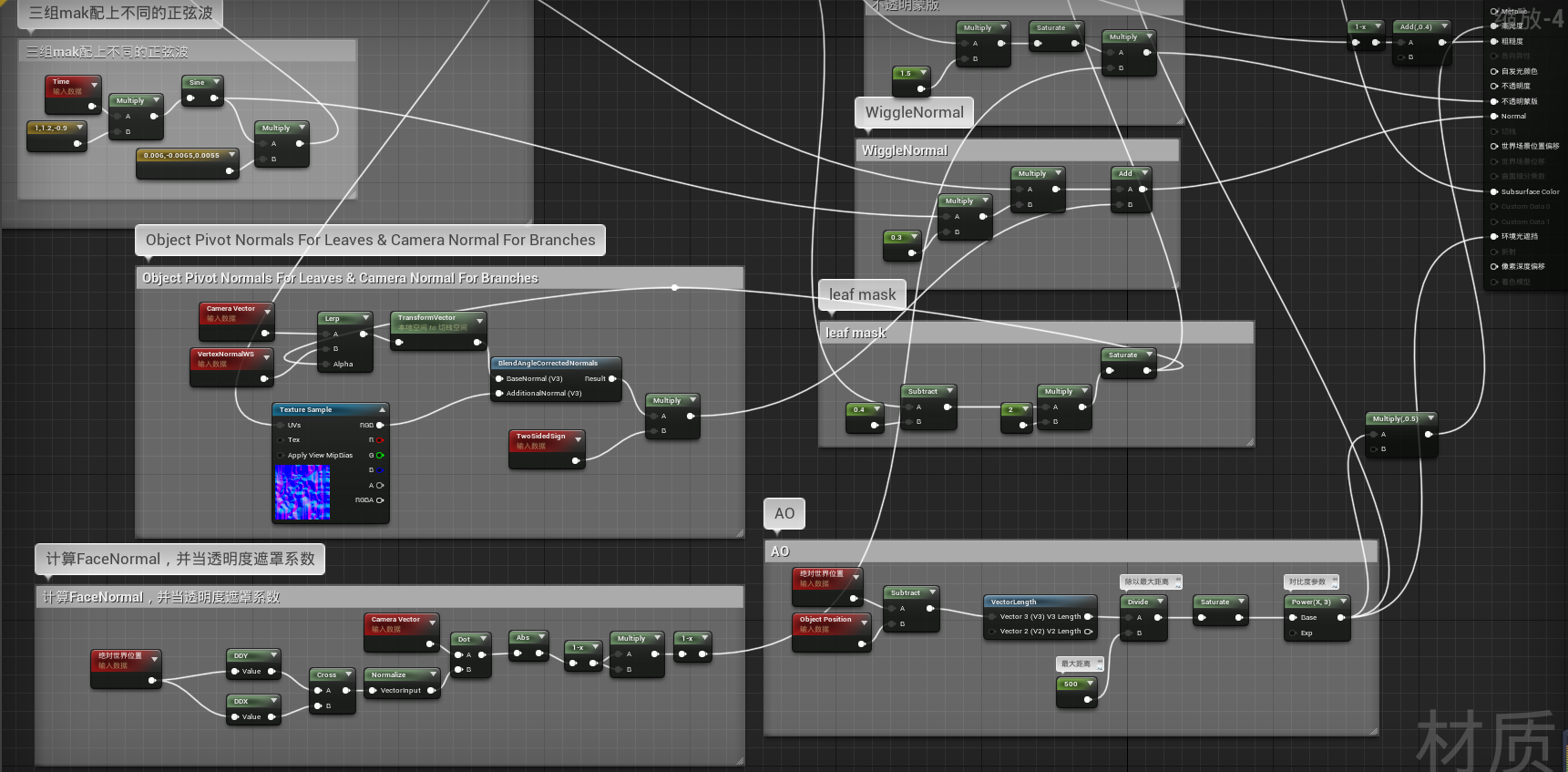Expand the Abs node dropdown arrow
This screenshot has height=772, width=1568.
click(x=541, y=637)
